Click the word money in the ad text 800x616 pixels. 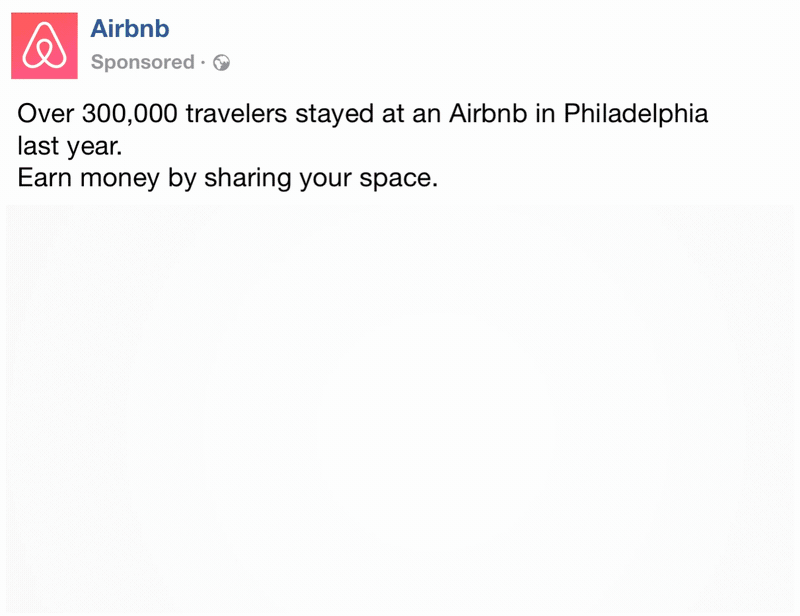click(120, 179)
